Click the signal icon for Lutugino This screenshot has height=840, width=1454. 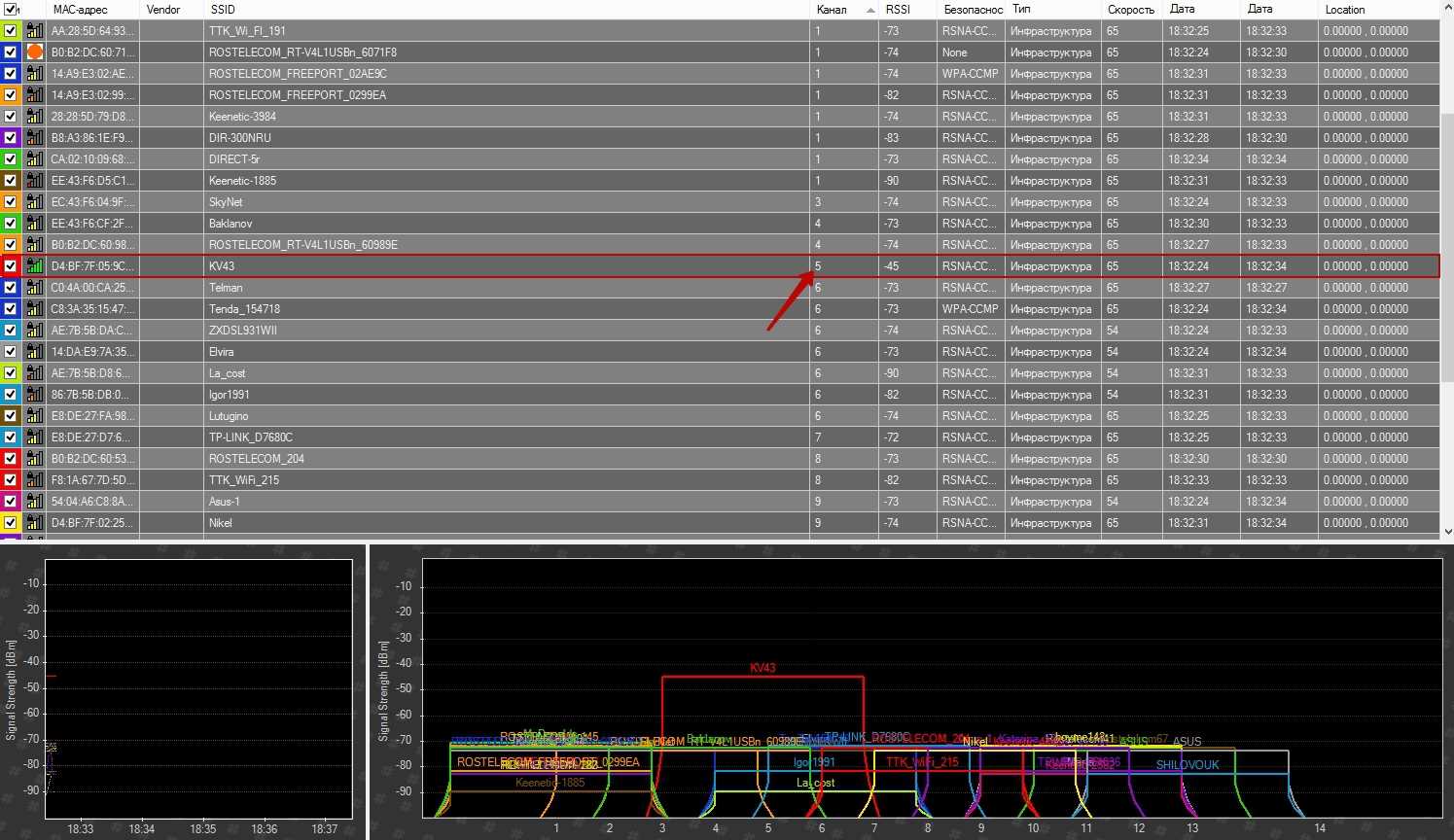34,416
